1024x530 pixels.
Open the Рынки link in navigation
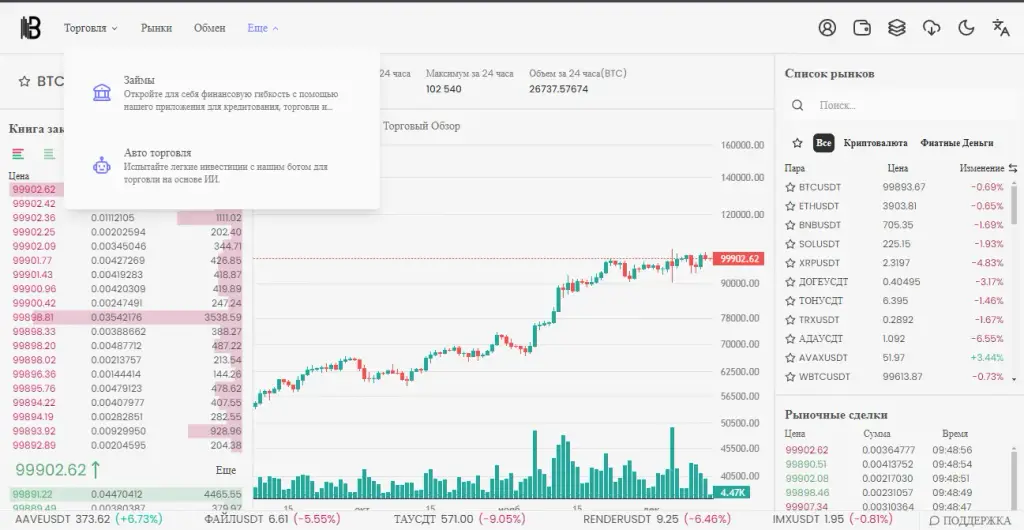click(x=157, y=28)
